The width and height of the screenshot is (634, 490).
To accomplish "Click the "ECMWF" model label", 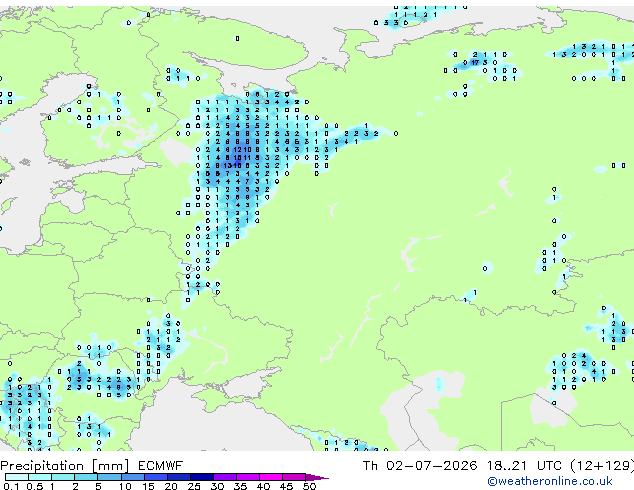I will pyautogui.click(x=161, y=466).
